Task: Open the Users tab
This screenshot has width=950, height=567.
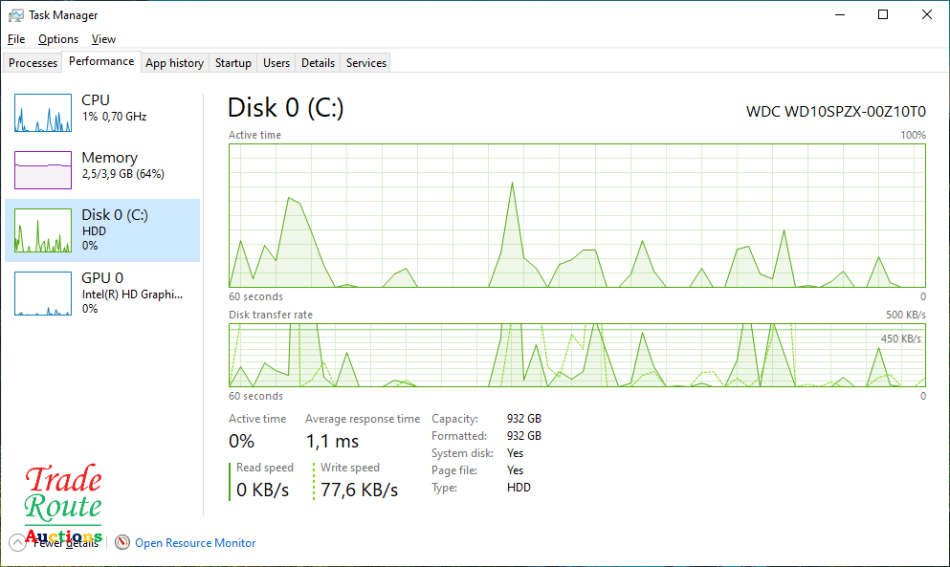Action: pyautogui.click(x=276, y=63)
